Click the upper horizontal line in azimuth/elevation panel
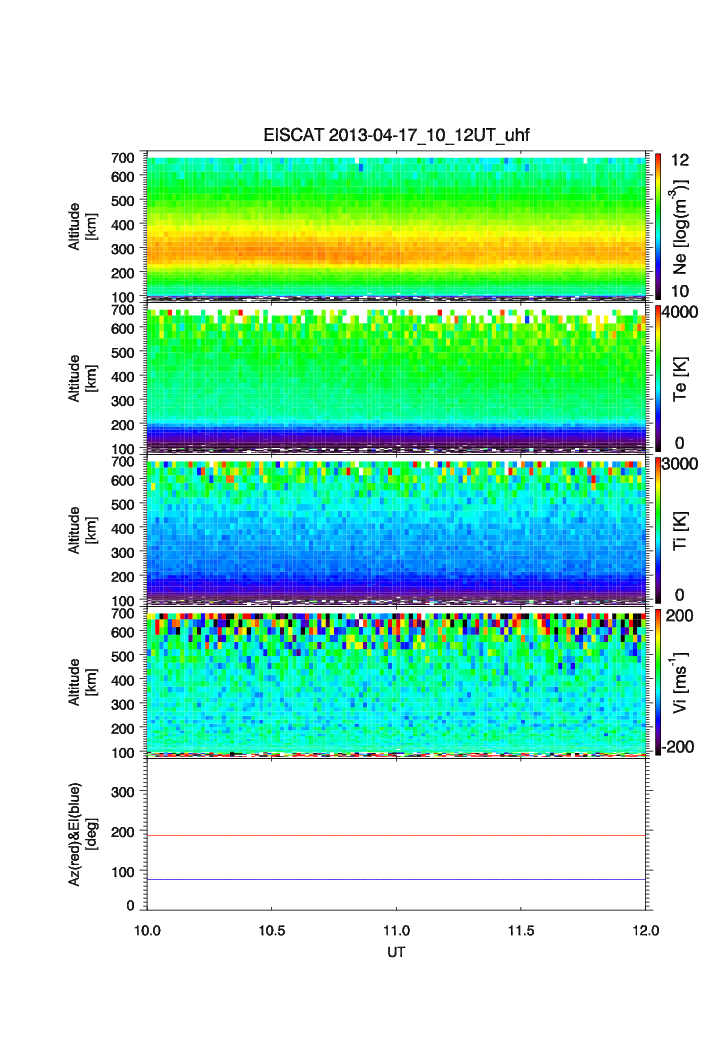This screenshot has height=1062, width=708. (397, 835)
